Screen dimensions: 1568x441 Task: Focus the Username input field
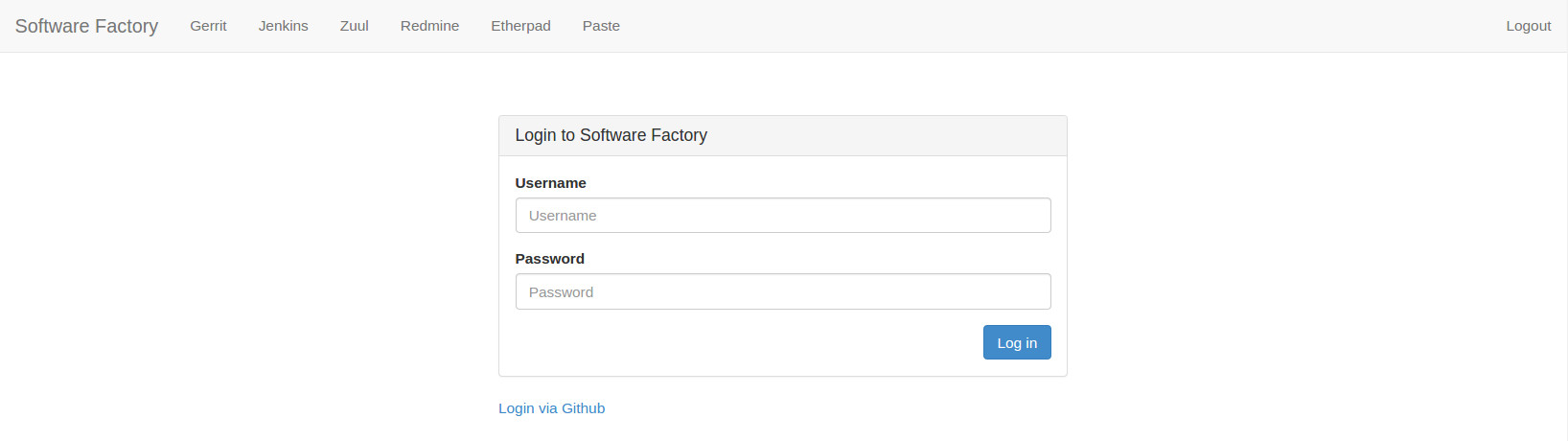(x=783, y=216)
